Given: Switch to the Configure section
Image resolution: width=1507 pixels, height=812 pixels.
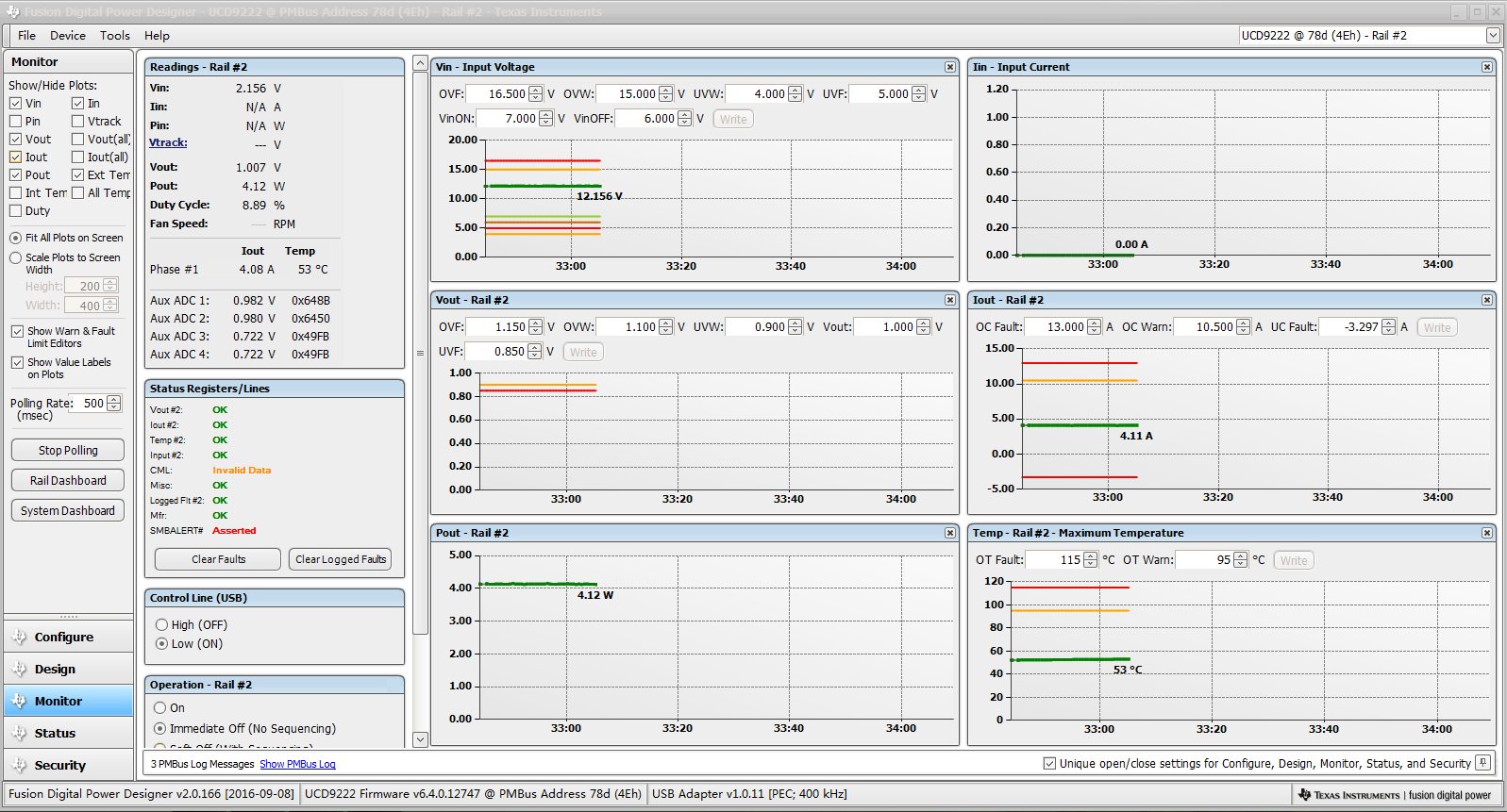Looking at the screenshot, I should click(68, 638).
